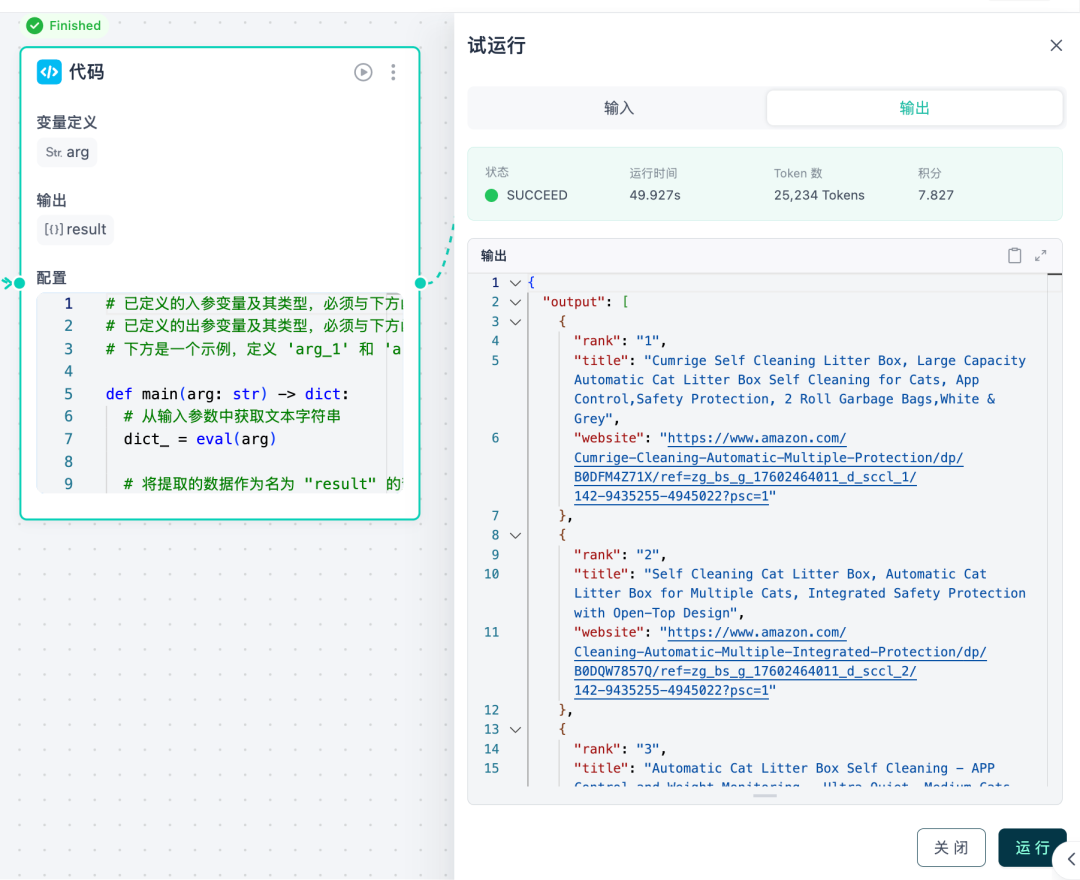Collapse the side panel with chevron arrow
Viewport: 1080px width, 880px height.
pyautogui.click(x=1071, y=859)
